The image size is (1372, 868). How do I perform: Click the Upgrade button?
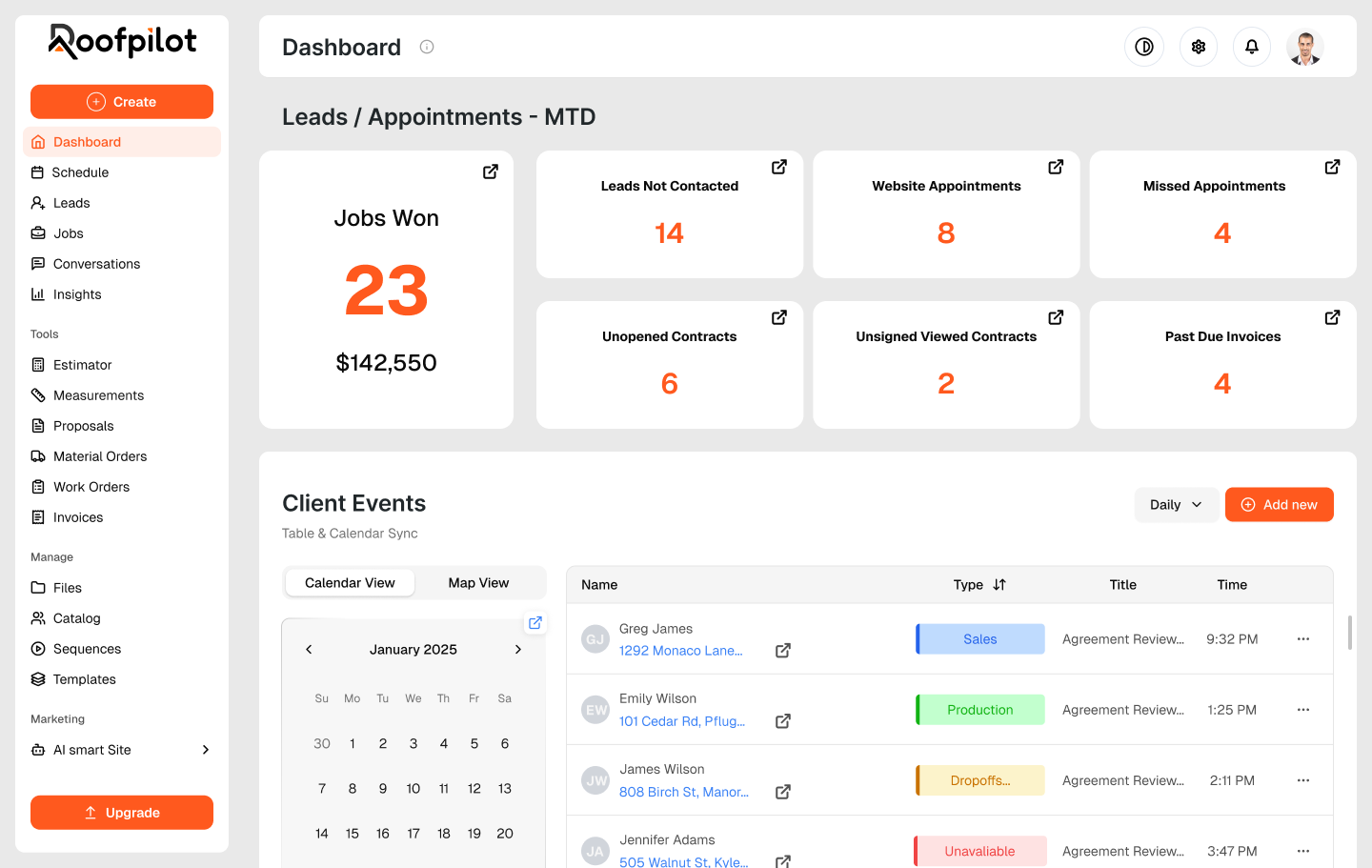(122, 813)
